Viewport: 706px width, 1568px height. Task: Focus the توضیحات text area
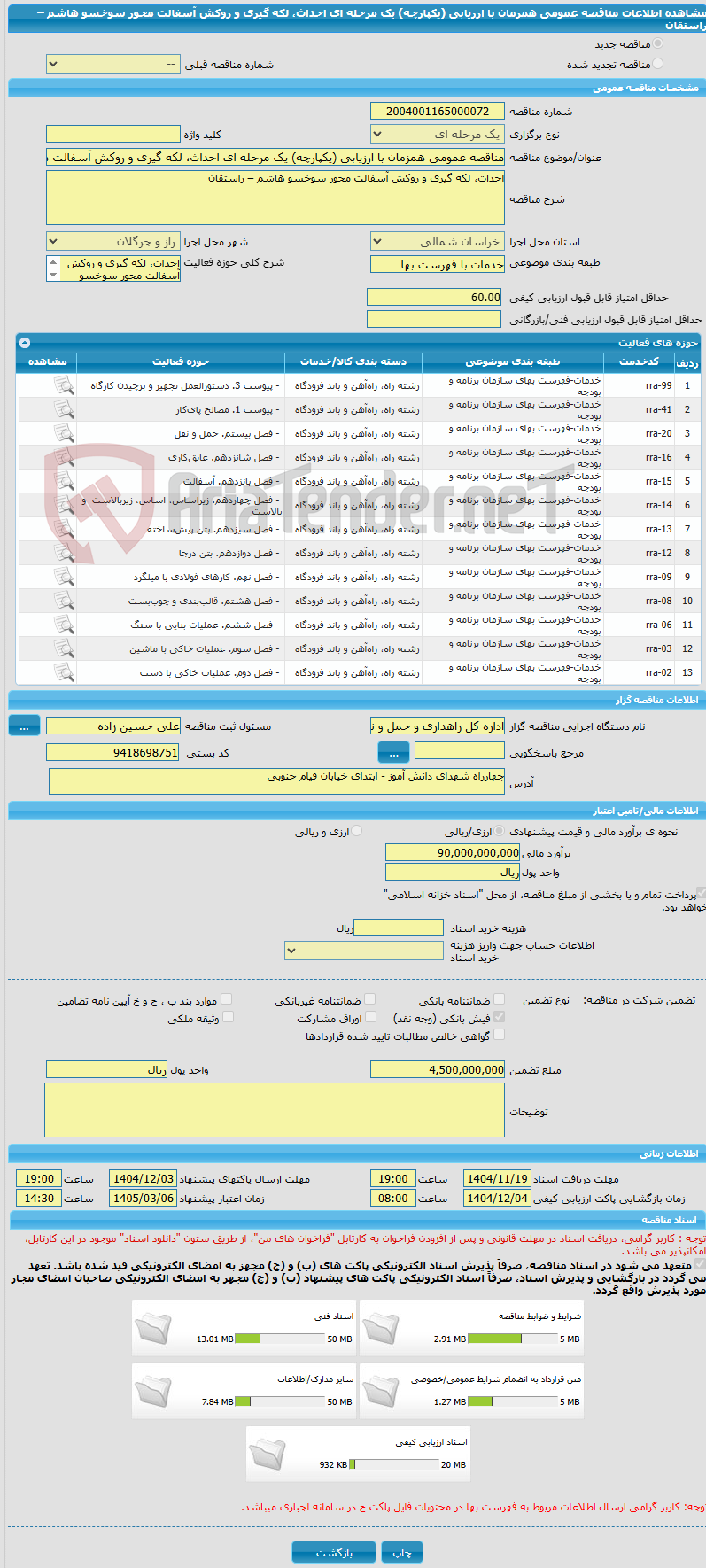click(x=275, y=1110)
